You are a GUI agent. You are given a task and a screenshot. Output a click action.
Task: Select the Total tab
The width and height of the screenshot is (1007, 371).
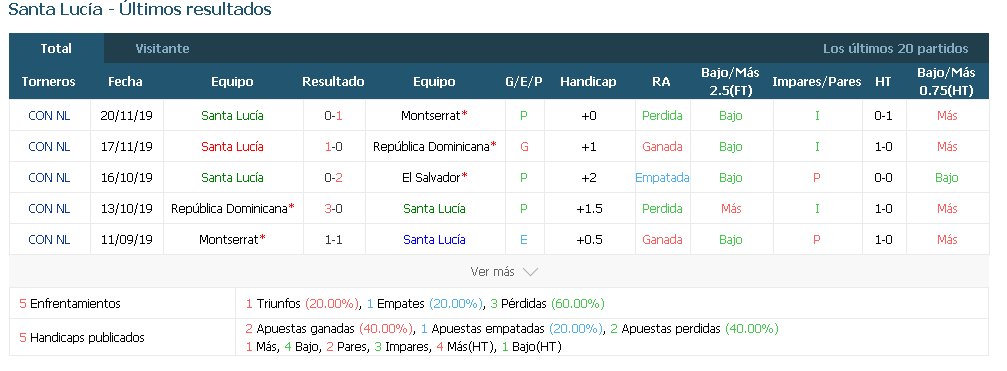point(57,49)
